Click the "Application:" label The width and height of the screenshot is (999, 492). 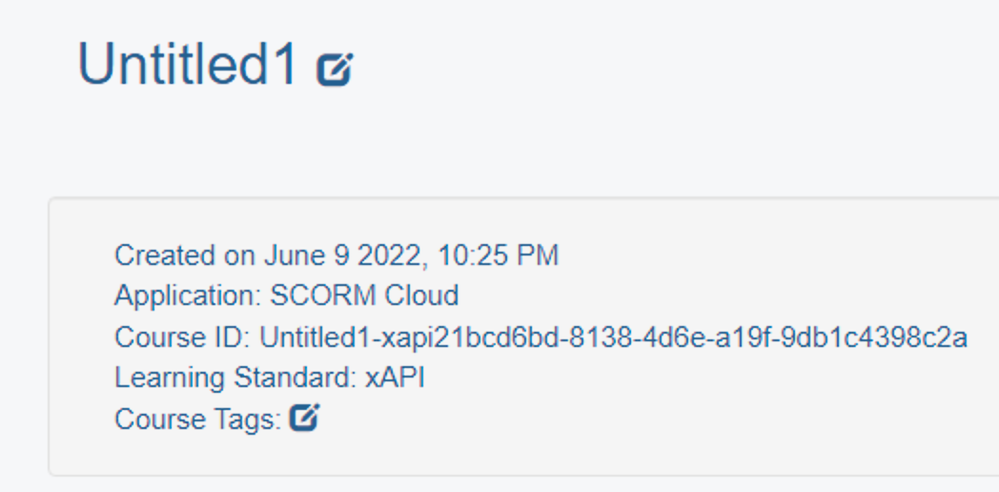click(x=188, y=296)
